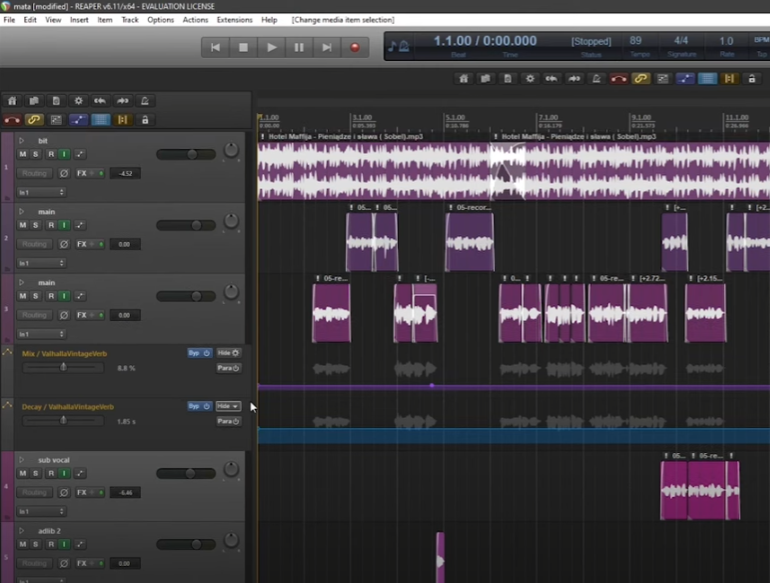Invert phase on the bit track
Screen dimensions: 770x583
tap(64, 173)
